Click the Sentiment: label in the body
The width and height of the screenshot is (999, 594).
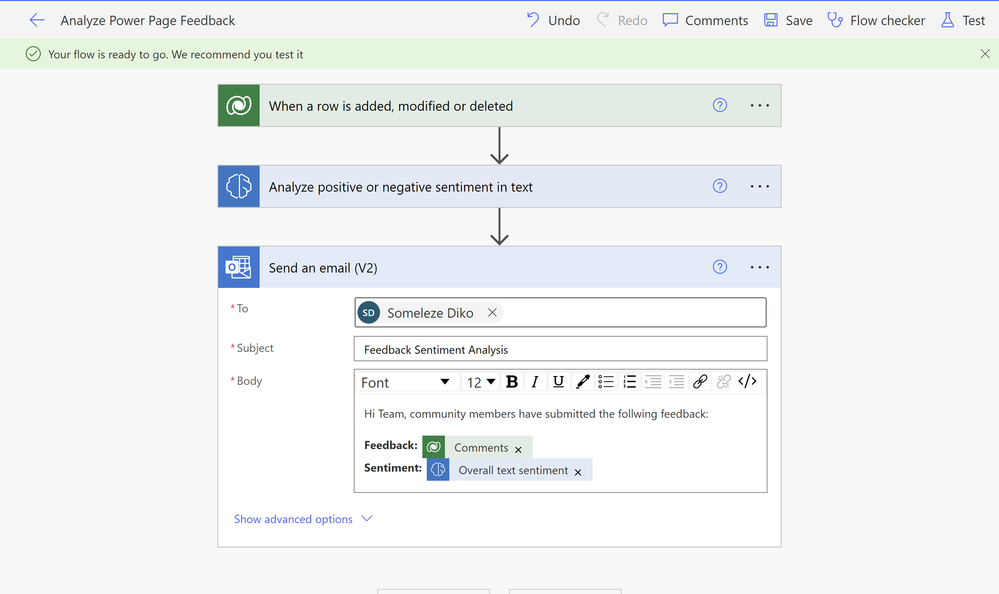point(393,468)
